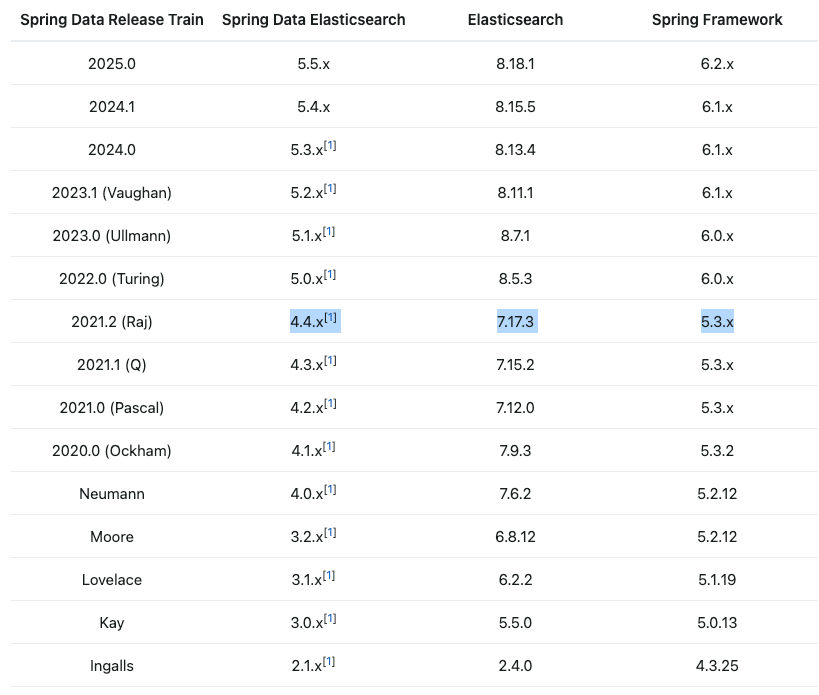Click the 2023.1 (Vaughan) release train cell
Viewport: 819px width, 695px height.
pos(112,193)
